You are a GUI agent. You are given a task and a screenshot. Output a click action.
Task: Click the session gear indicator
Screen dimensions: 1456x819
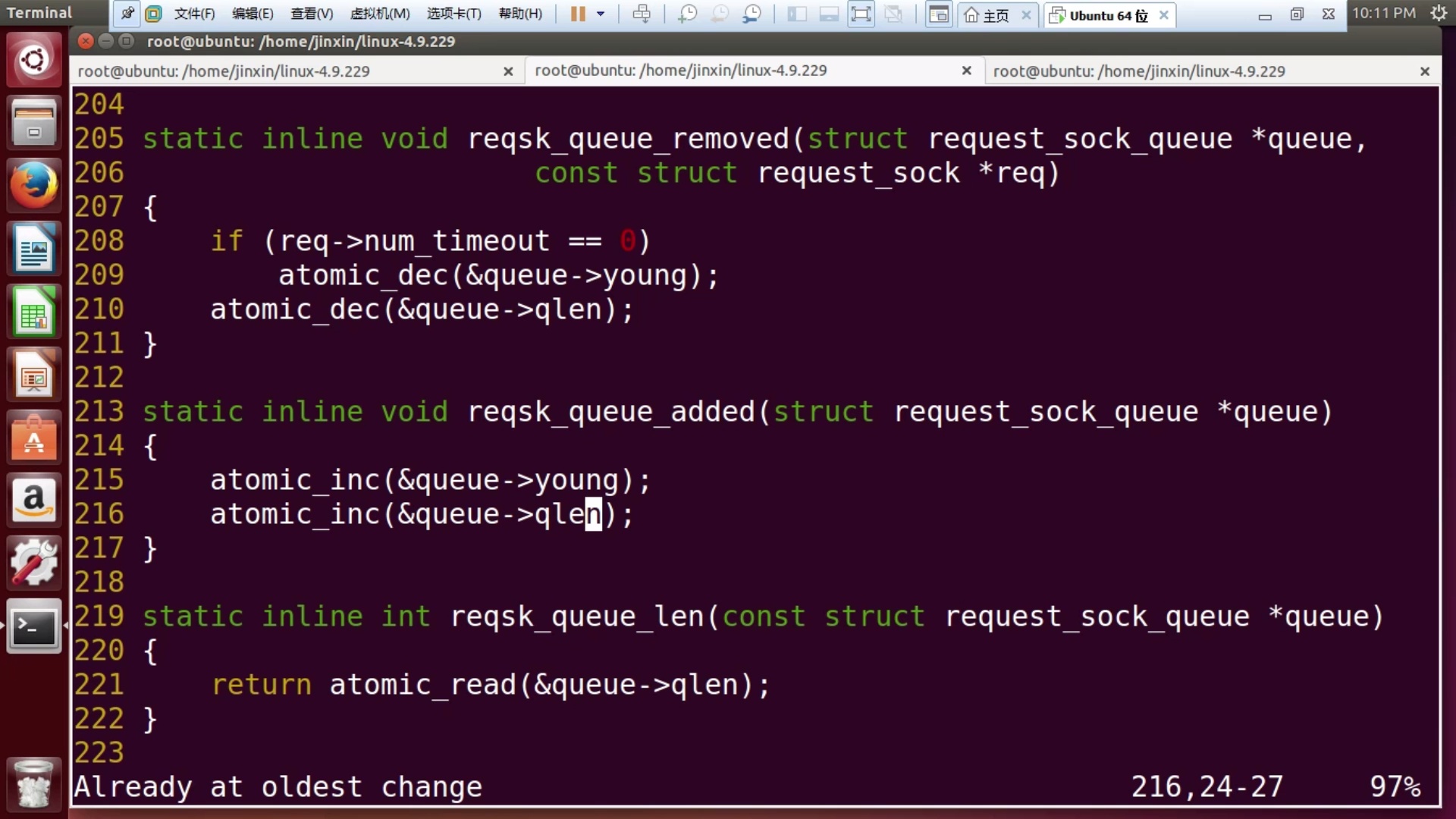[1439, 13]
